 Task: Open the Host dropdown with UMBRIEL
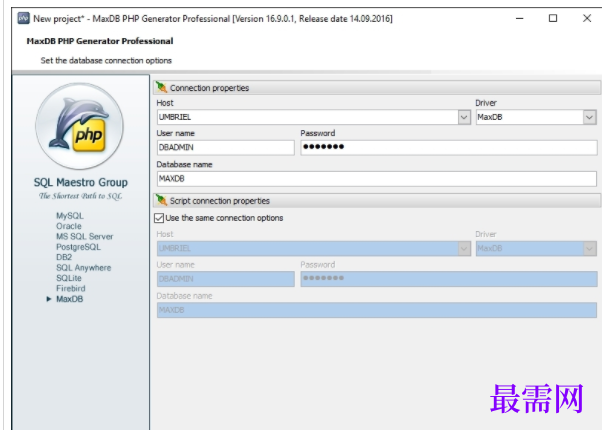(x=464, y=117)
